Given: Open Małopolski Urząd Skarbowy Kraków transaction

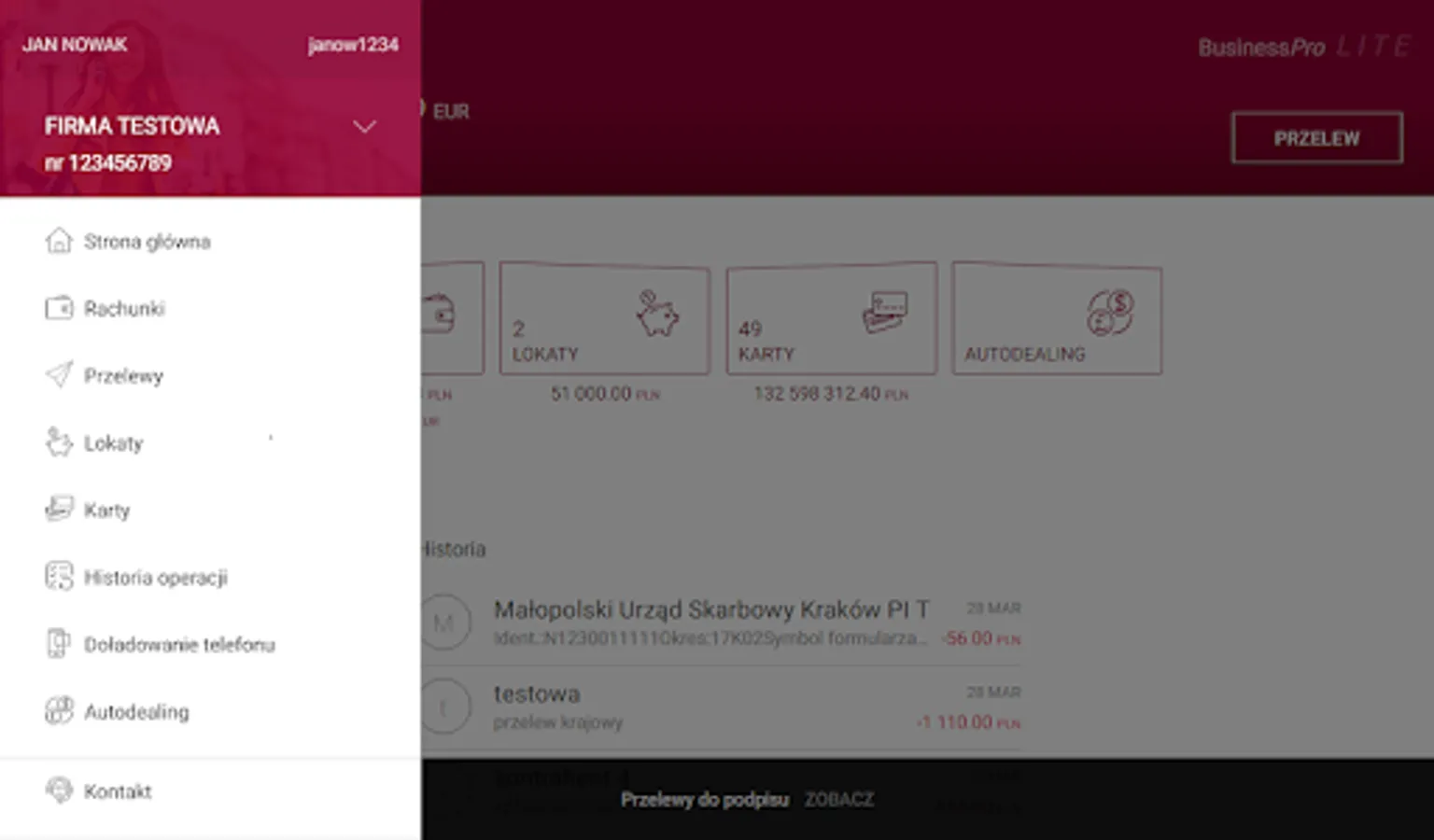Looking at the screenshot, I should [x=722, y=623].
